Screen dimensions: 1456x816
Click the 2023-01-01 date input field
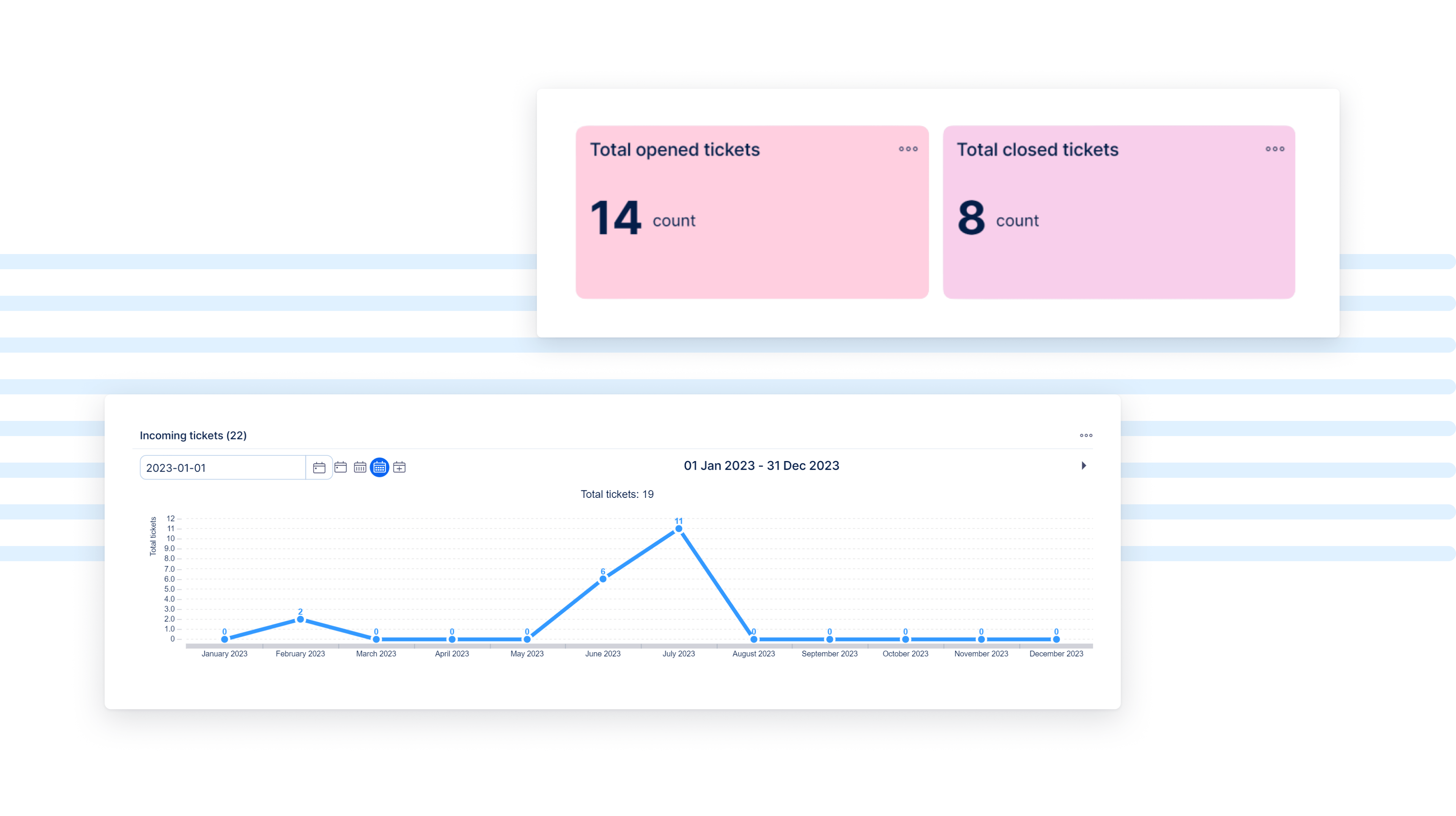(x=223, y=467)
